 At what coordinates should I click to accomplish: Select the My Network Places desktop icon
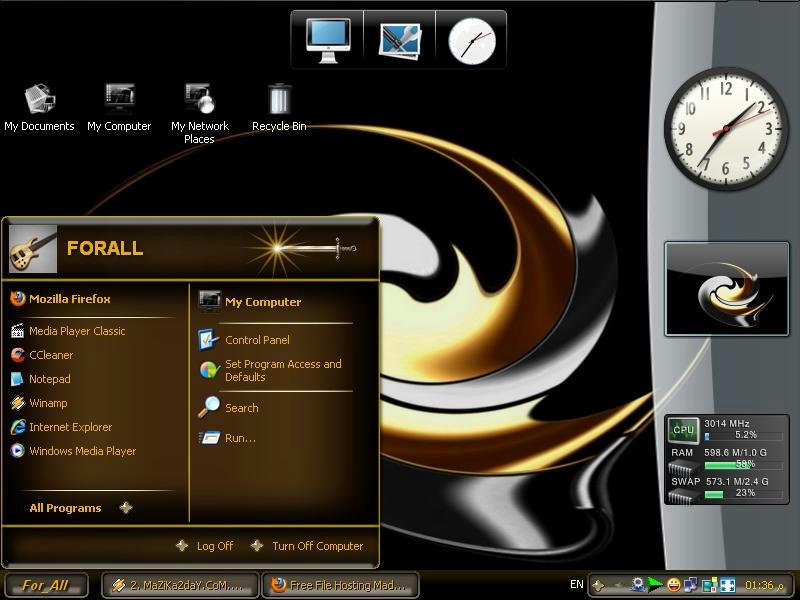coord(199,114)
